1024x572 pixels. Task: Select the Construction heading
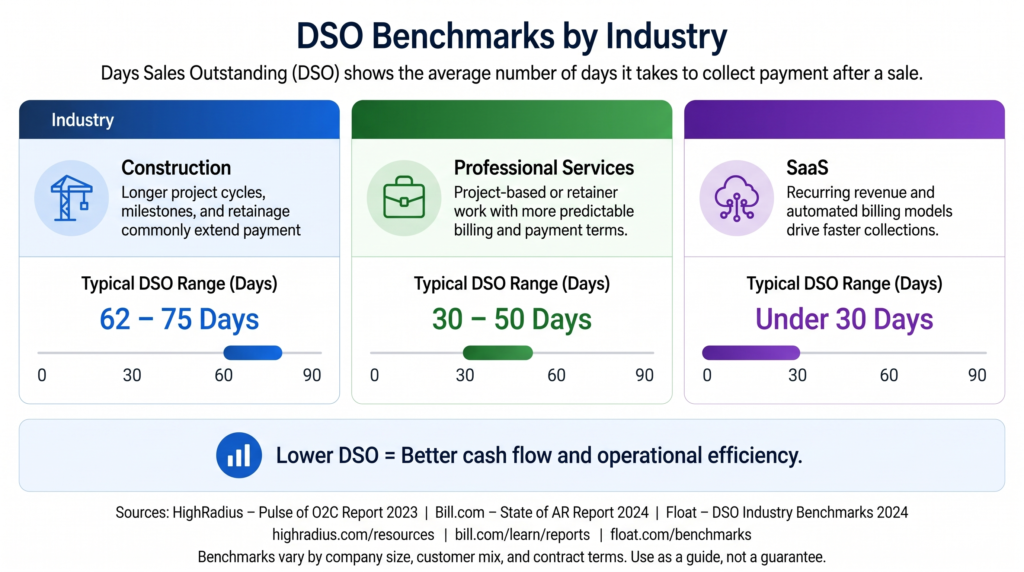(x=176, y=168)
